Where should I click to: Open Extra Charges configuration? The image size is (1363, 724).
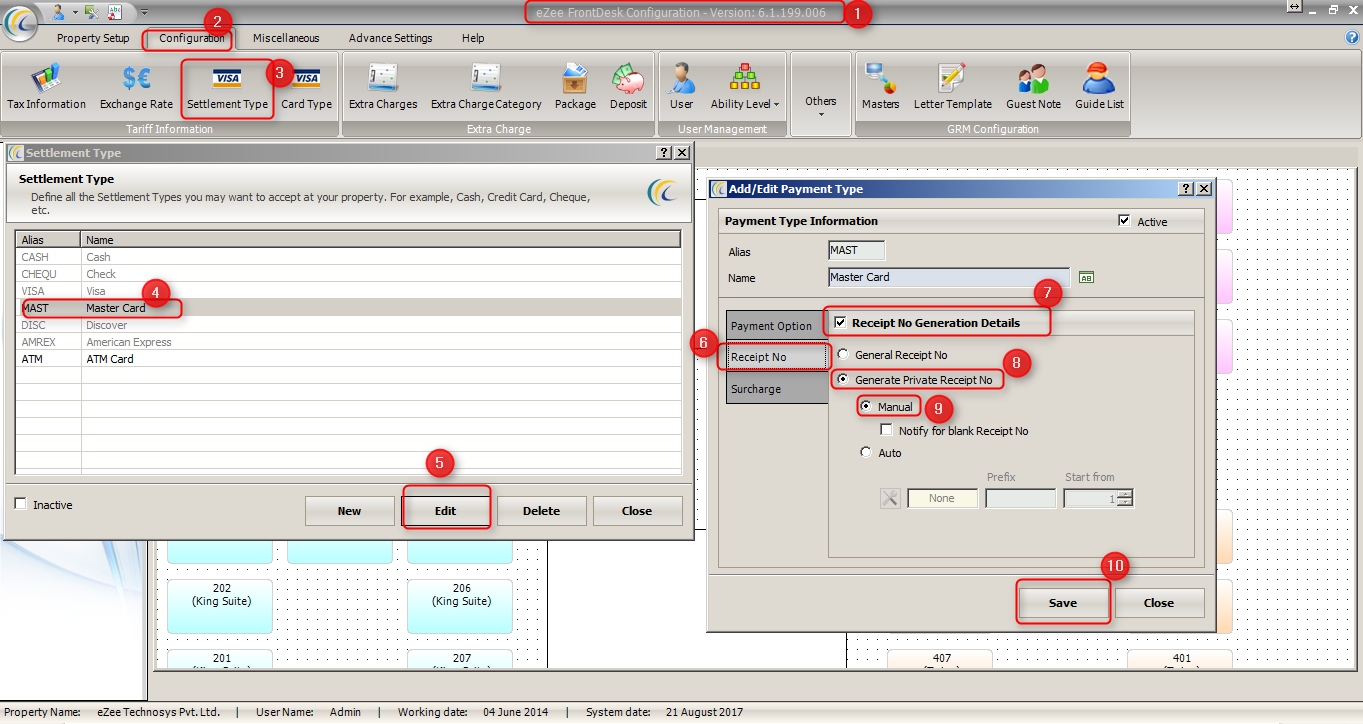383,87
